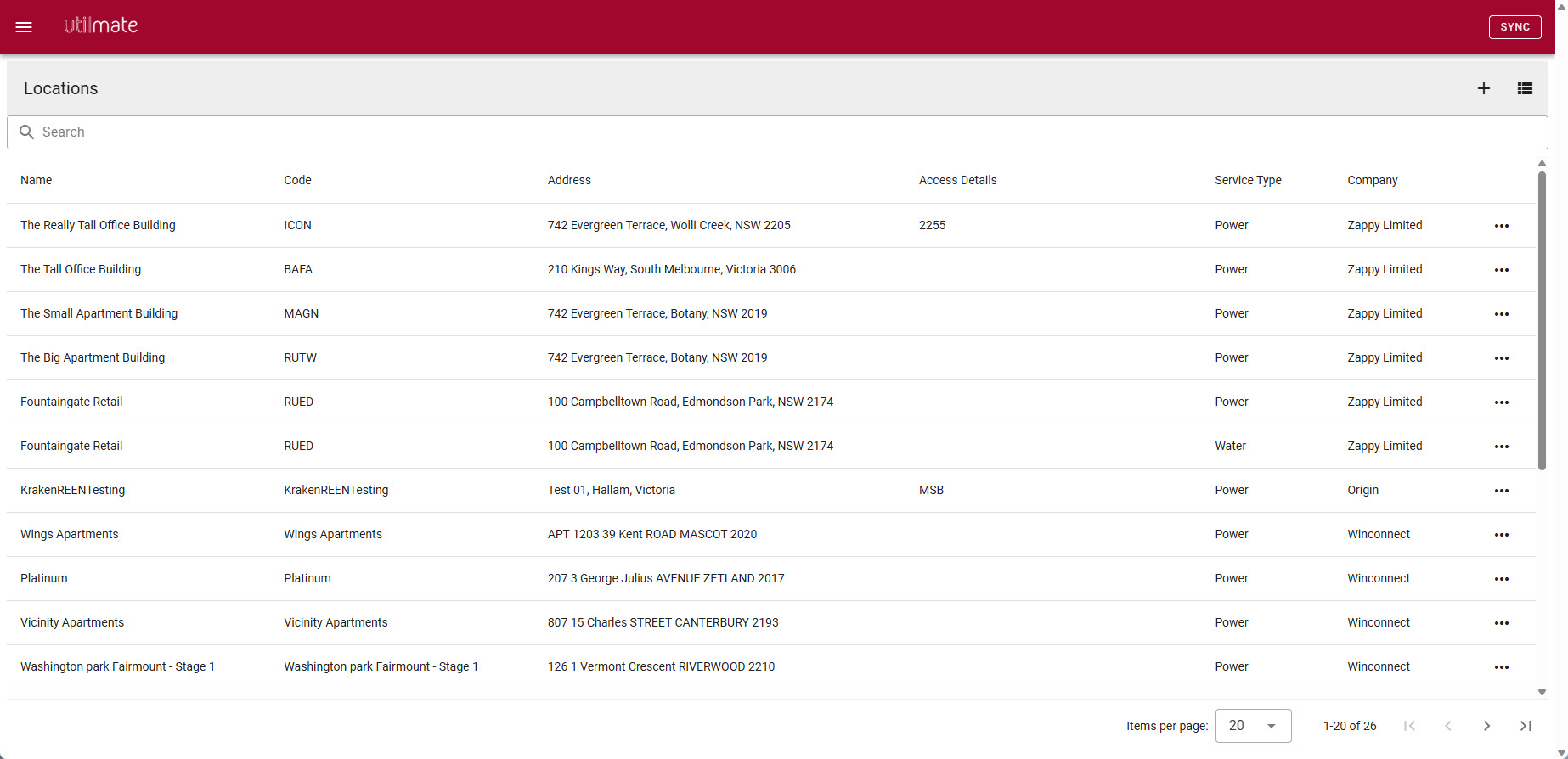Switch to list view icon
1568x759 pixels.
pyautogui.click(x=1525, y=88)
